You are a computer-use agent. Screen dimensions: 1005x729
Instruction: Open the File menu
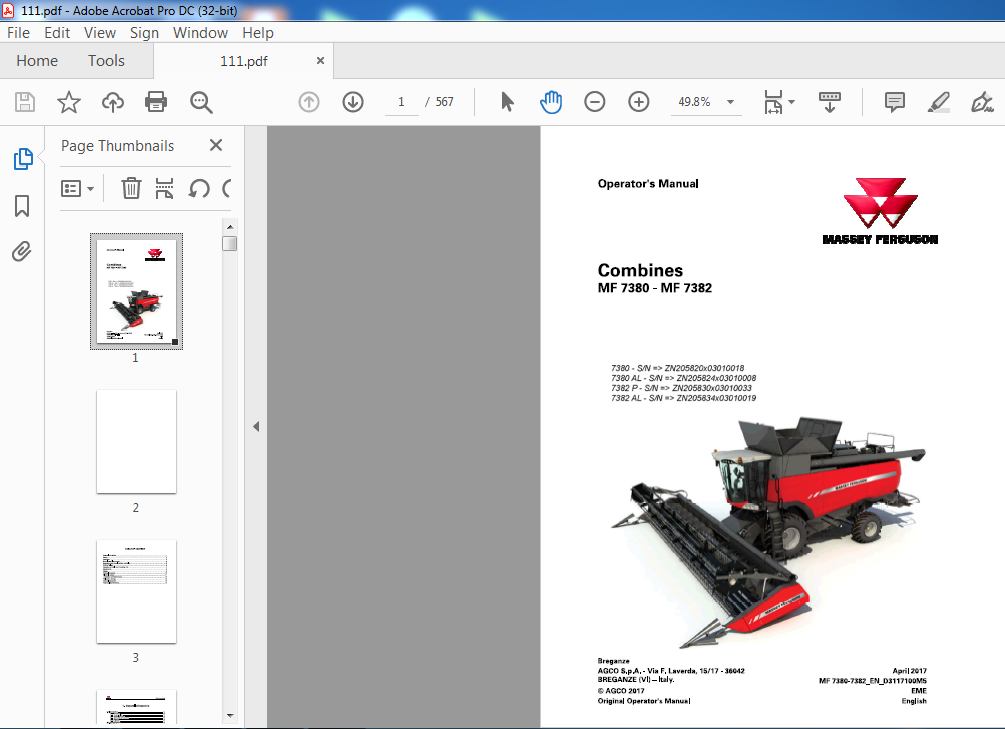[19, 33]
